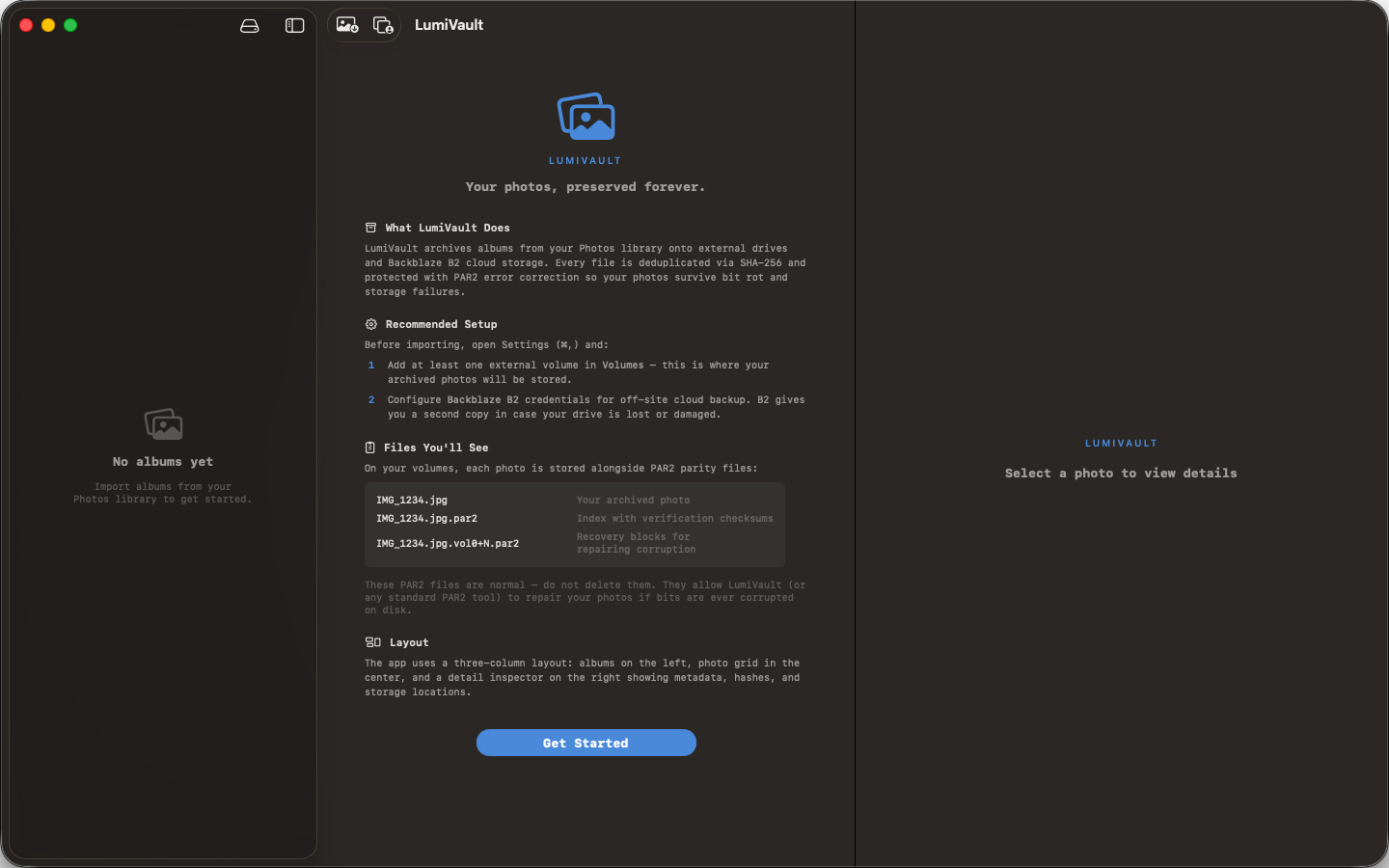Viewport: 1389px width, 868px height.
Task: Click 'Your archived photo' description
Action: click(x=633, y=501)
